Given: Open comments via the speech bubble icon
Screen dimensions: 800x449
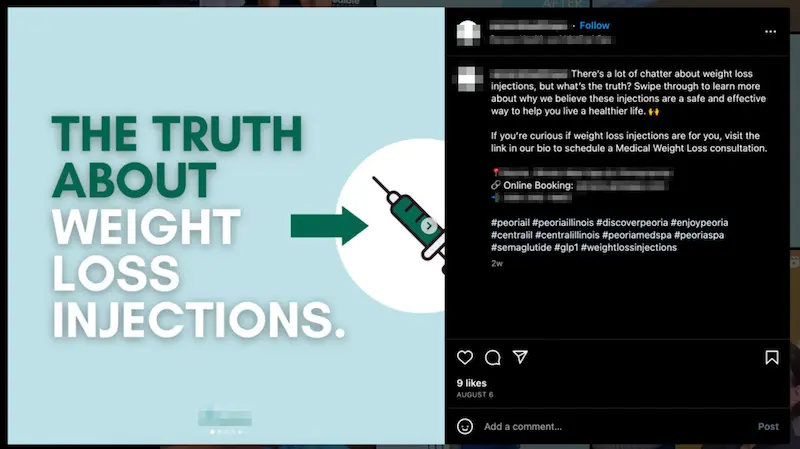Looking at the screenshot, I should [x=492, y=358].
